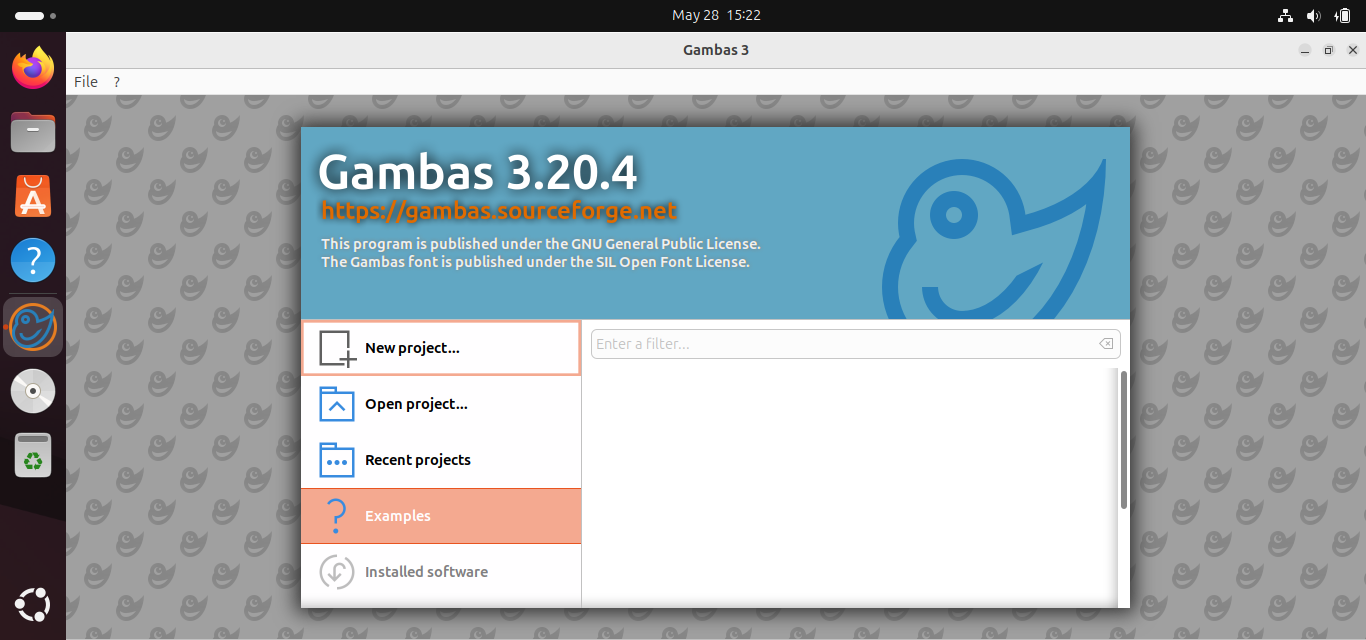
Task: Show applications with the Ubuntu logo button
Action: [x=33, y=605]
